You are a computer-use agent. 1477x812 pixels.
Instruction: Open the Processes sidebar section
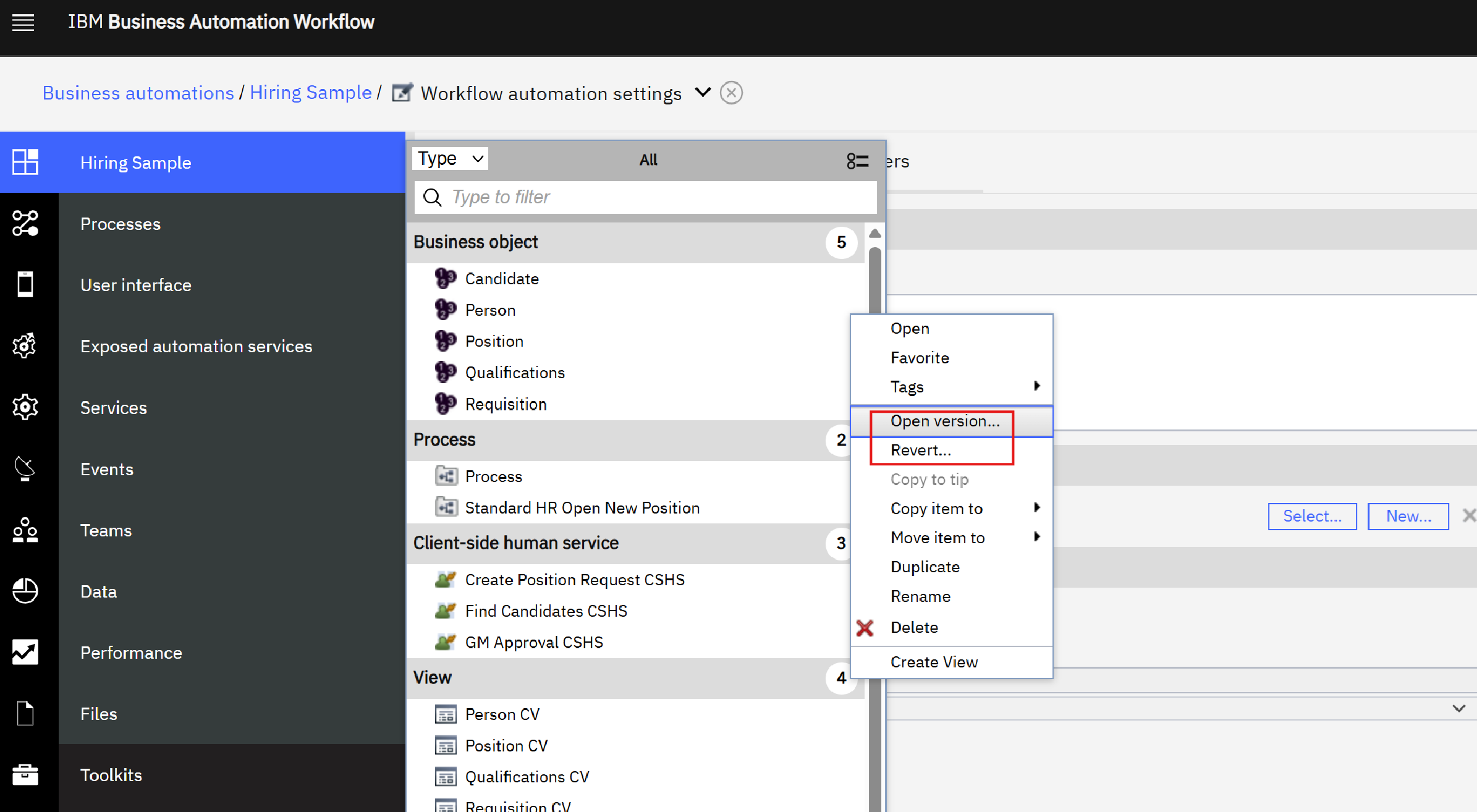(x=232, y=224)
